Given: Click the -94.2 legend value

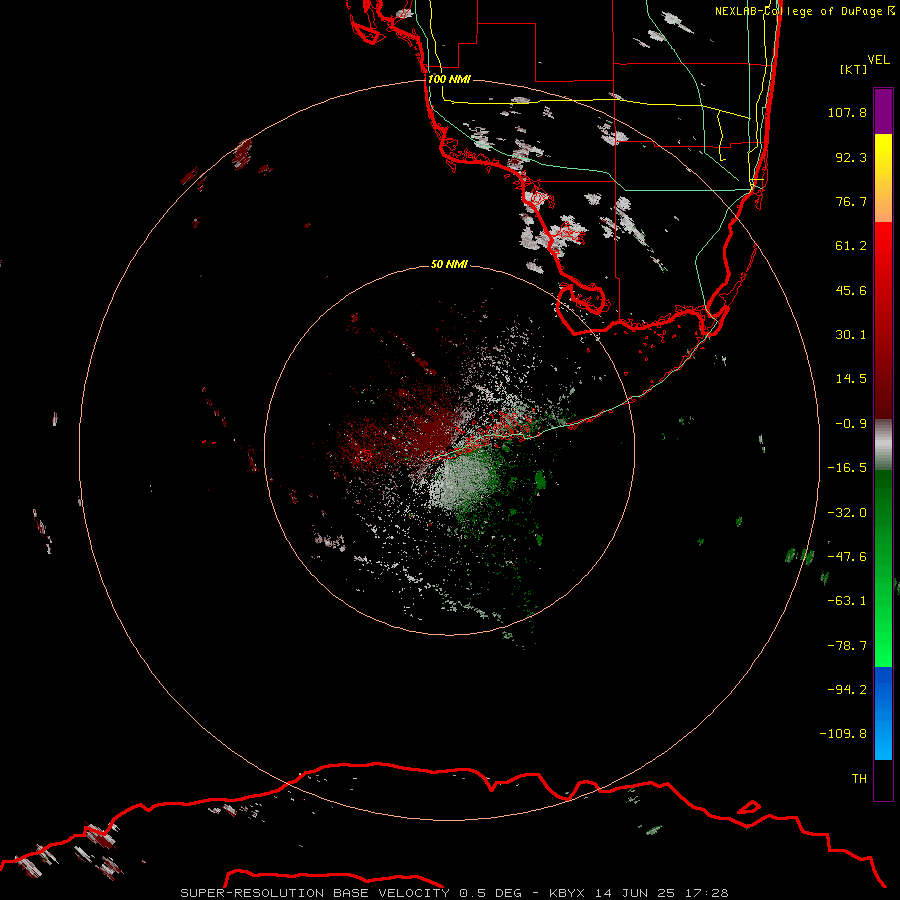Looking at the screenshot, I should click(x=847, y=689).
